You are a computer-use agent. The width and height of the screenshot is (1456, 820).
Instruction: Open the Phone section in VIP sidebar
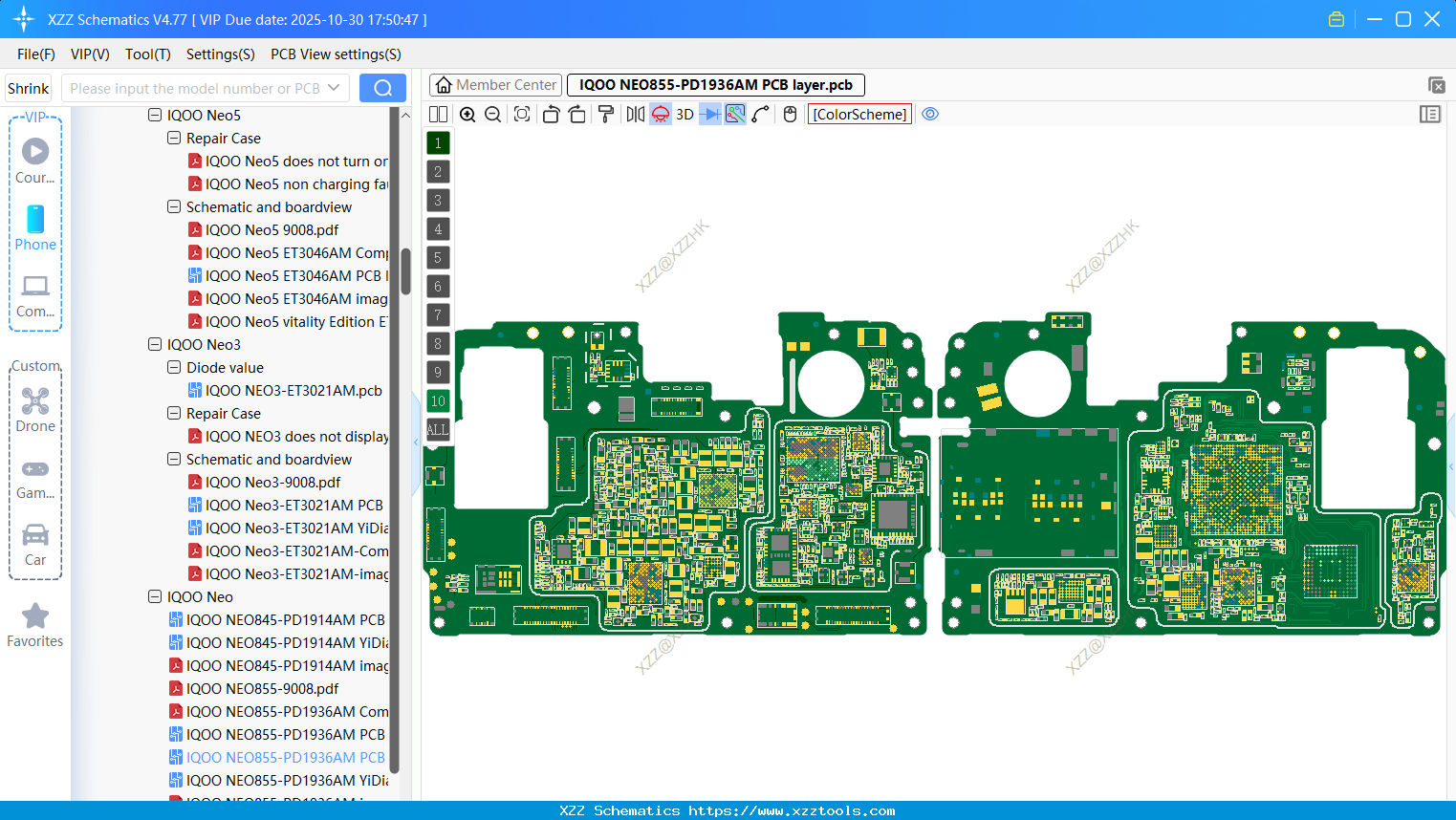(35, 227)
